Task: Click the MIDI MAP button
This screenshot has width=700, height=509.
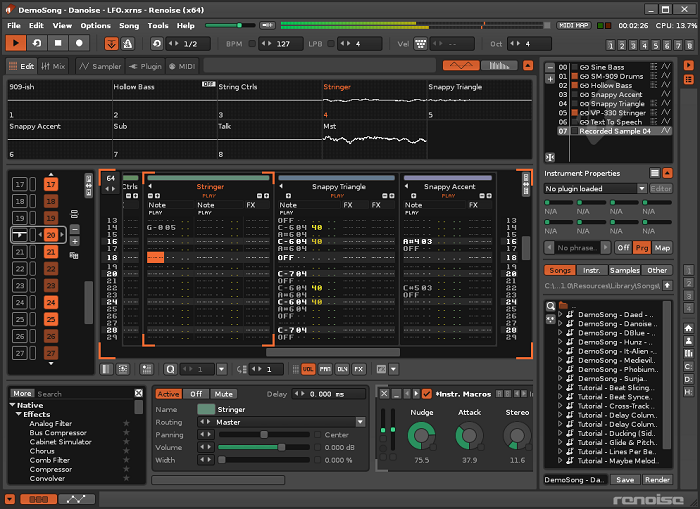Action: (x=574, y=25)
